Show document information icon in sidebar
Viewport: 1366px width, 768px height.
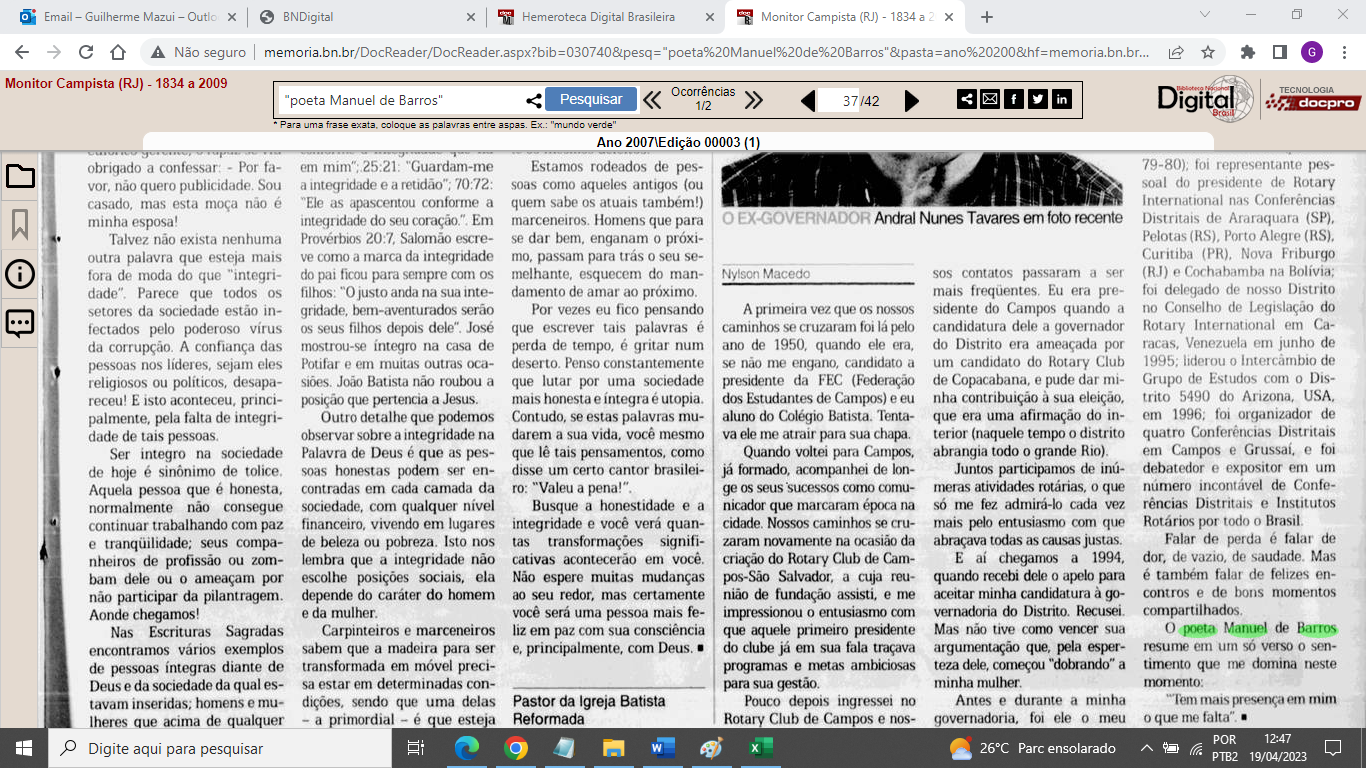point(20,274)
